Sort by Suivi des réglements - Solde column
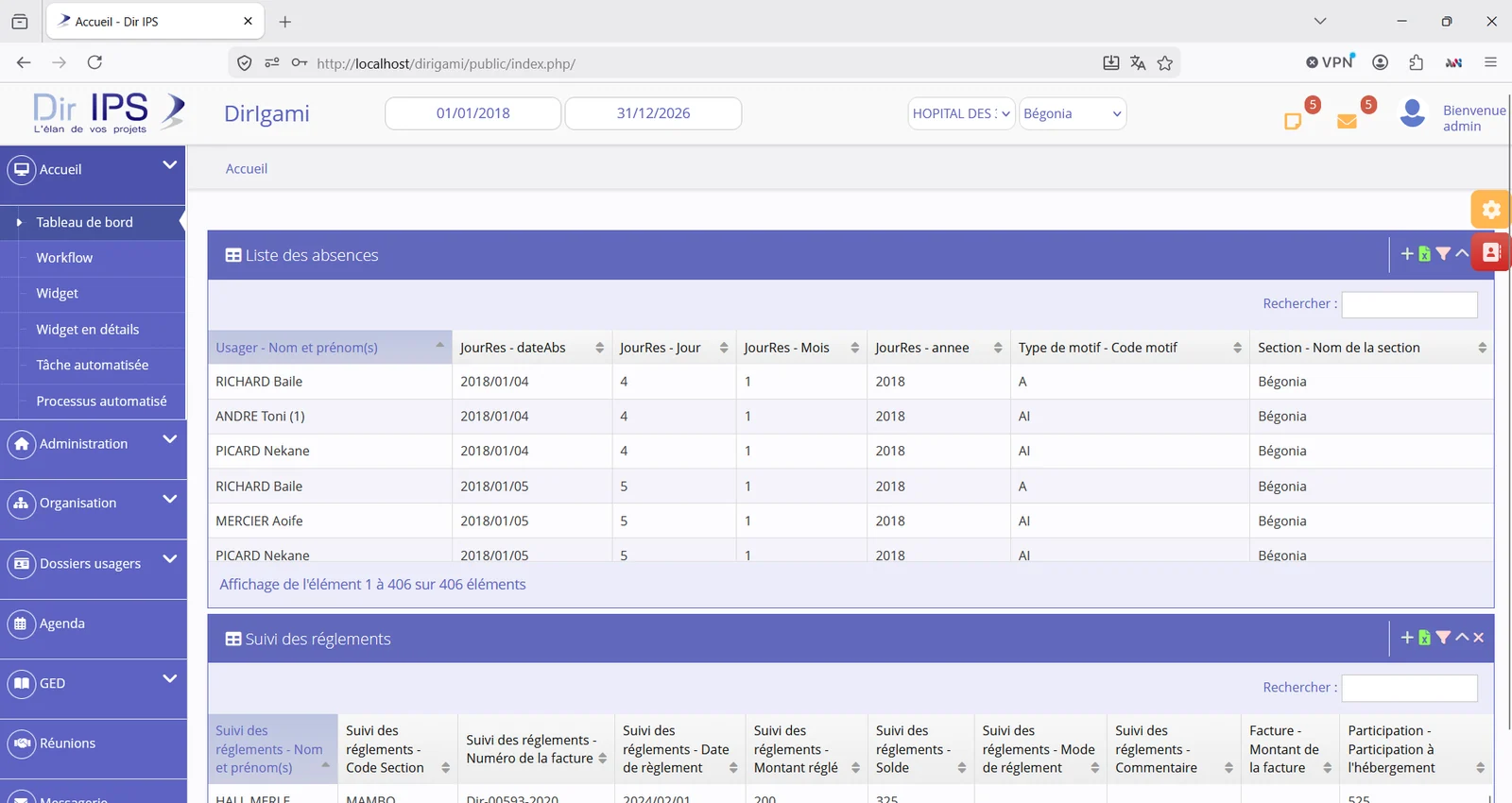The image size is (1512, 803). pyautogui.click(x=920, y=749)
